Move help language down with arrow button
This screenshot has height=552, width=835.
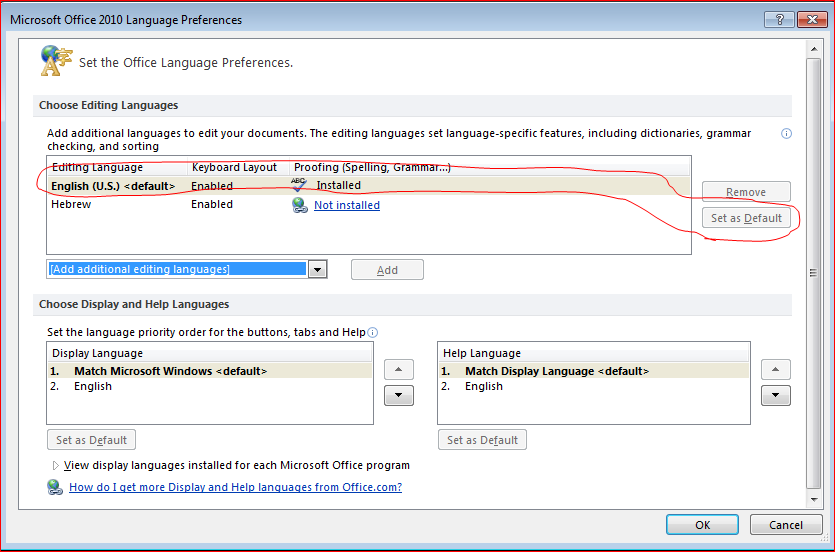776,396
